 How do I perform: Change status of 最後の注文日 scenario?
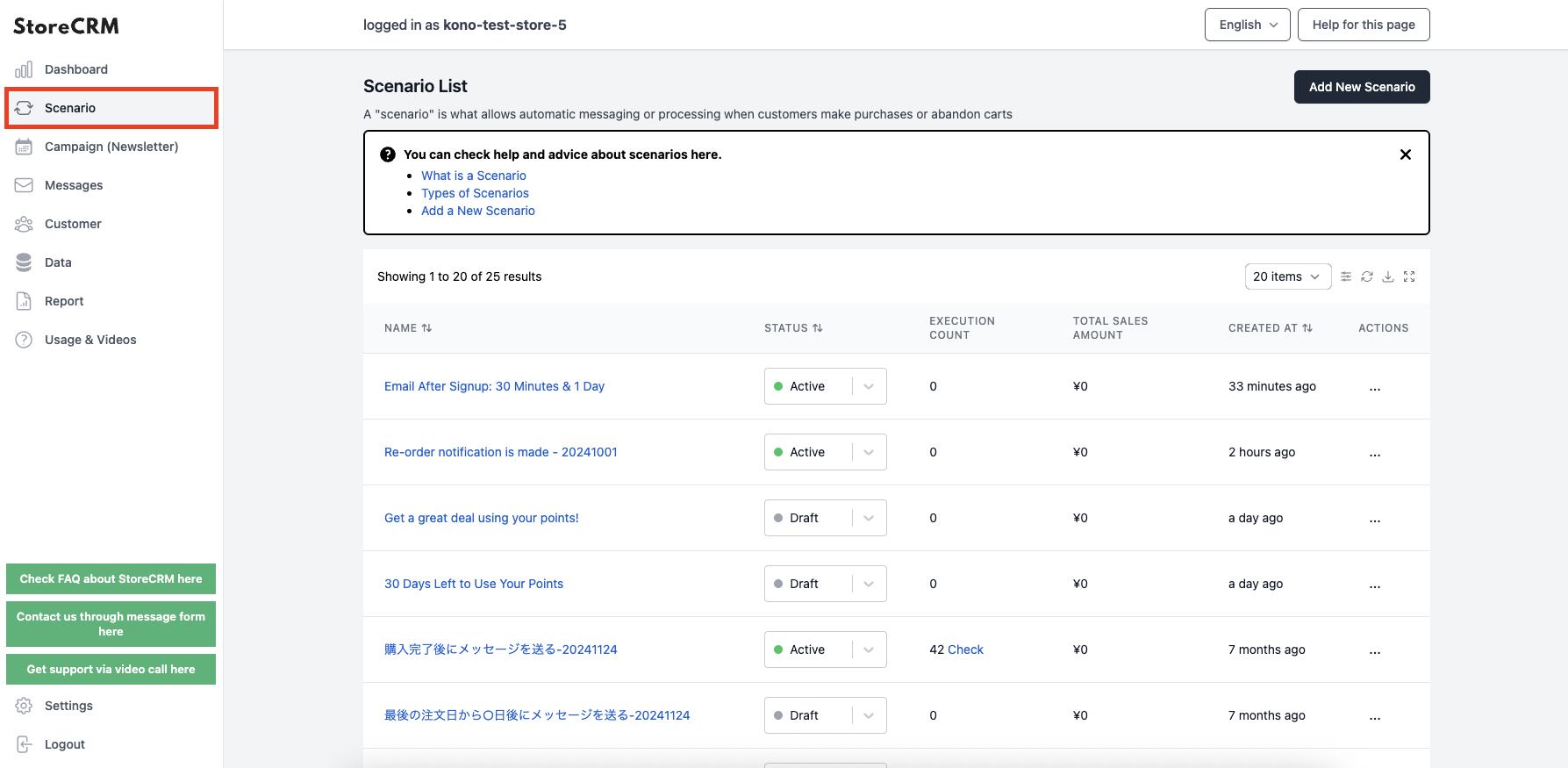826,715
